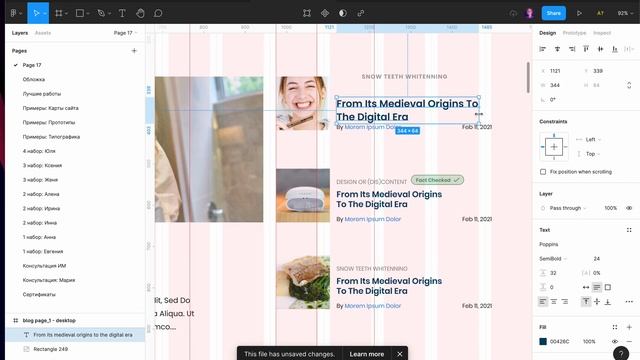Open Fill styles four-dot icon
The image size is (640, 360).
click(x=615, y=327)
